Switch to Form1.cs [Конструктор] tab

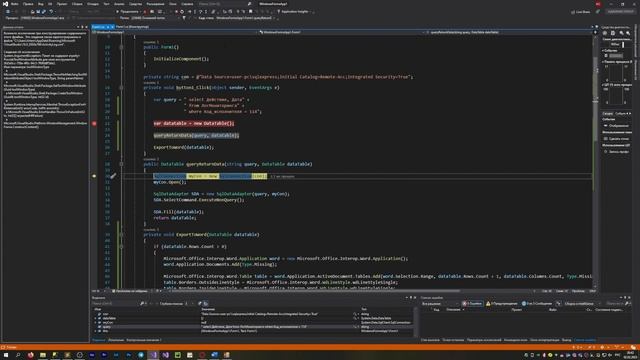[x=132, y=27]
